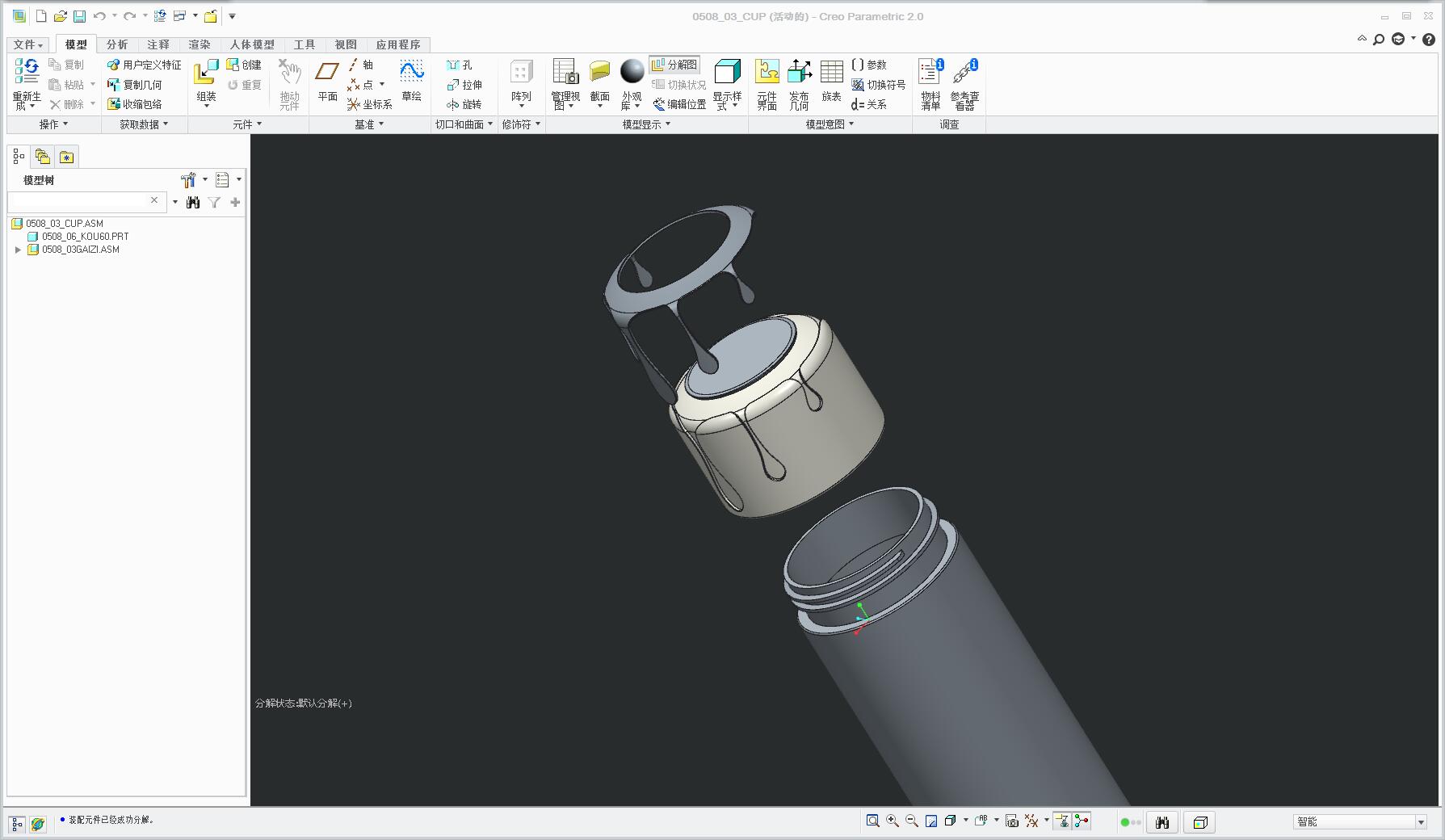Viewport: 1445px width, 840px height.
Task: Expand the 基准 group dropdown
Action: [369, 124]
